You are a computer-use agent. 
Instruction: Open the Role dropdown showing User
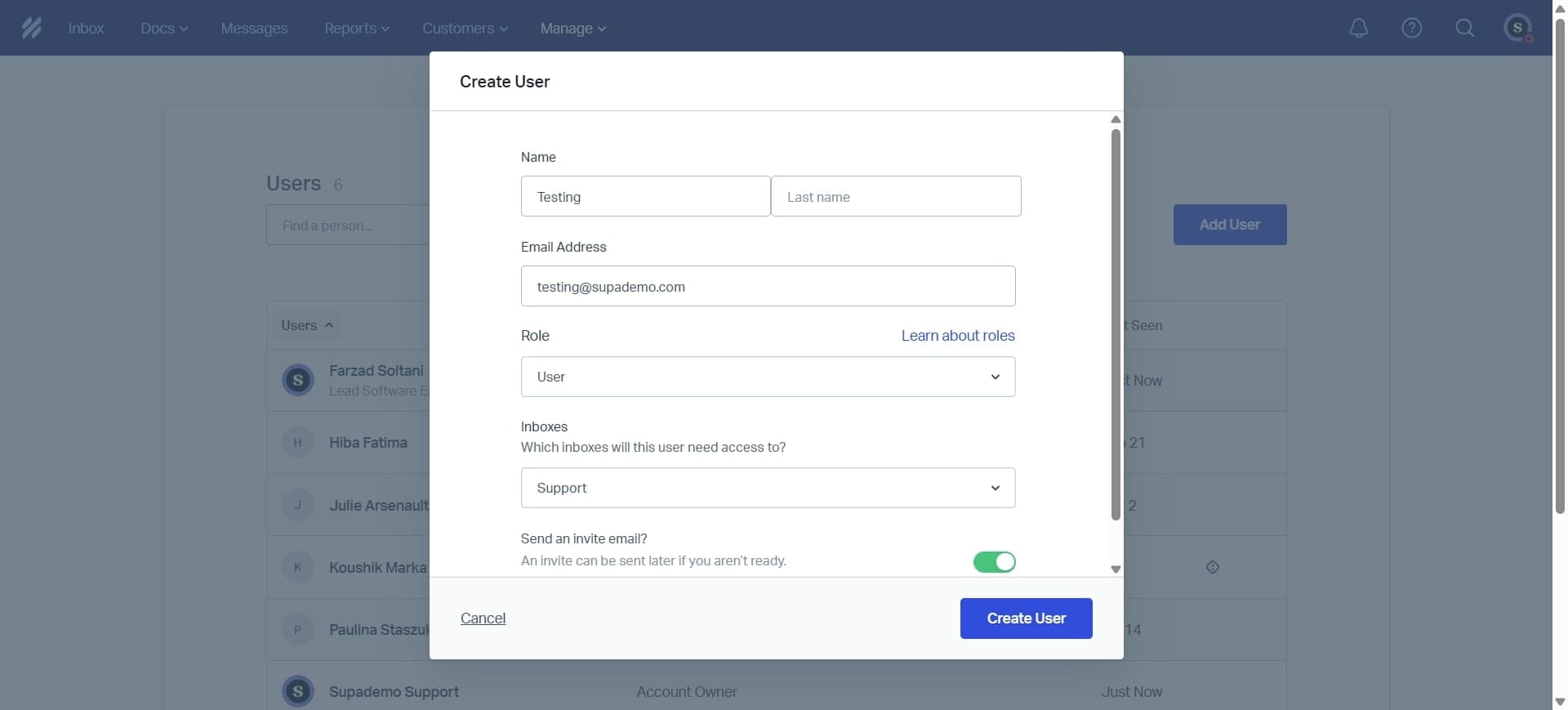point(768,377)
